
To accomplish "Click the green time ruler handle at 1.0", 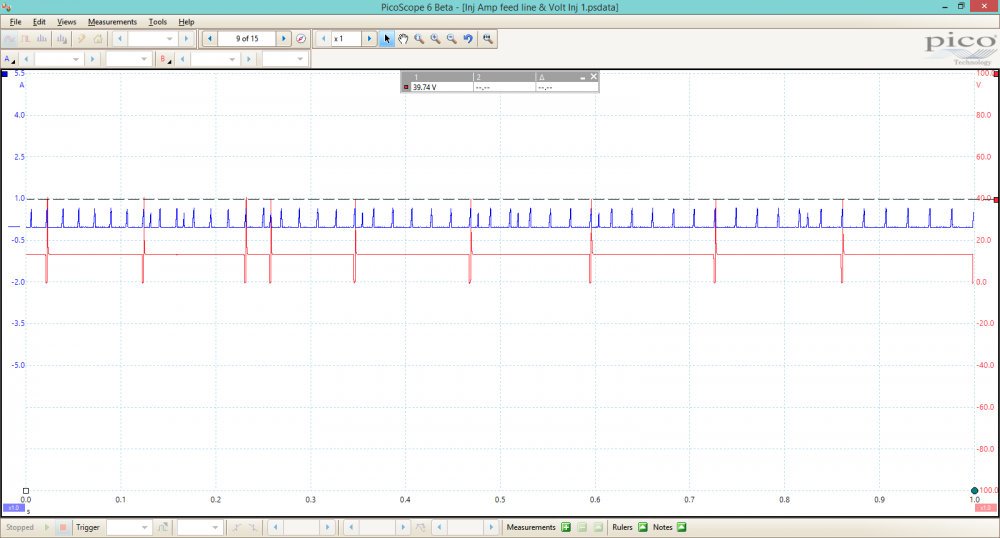I will point(974,491).
